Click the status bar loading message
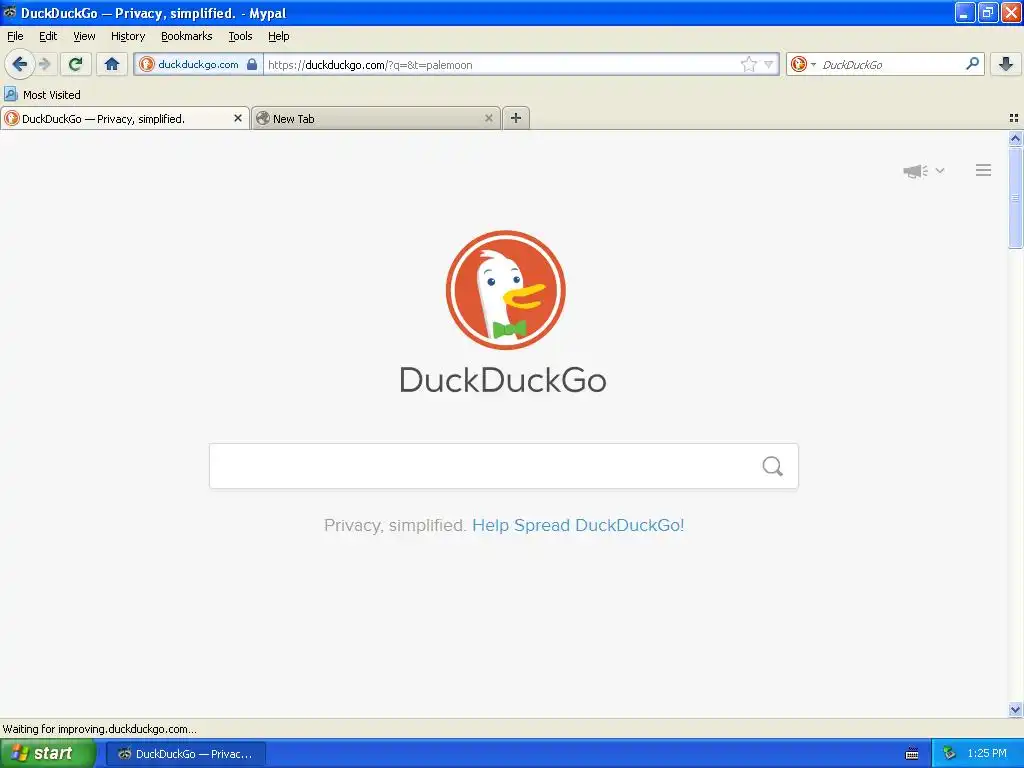 (x=99, y=729)
